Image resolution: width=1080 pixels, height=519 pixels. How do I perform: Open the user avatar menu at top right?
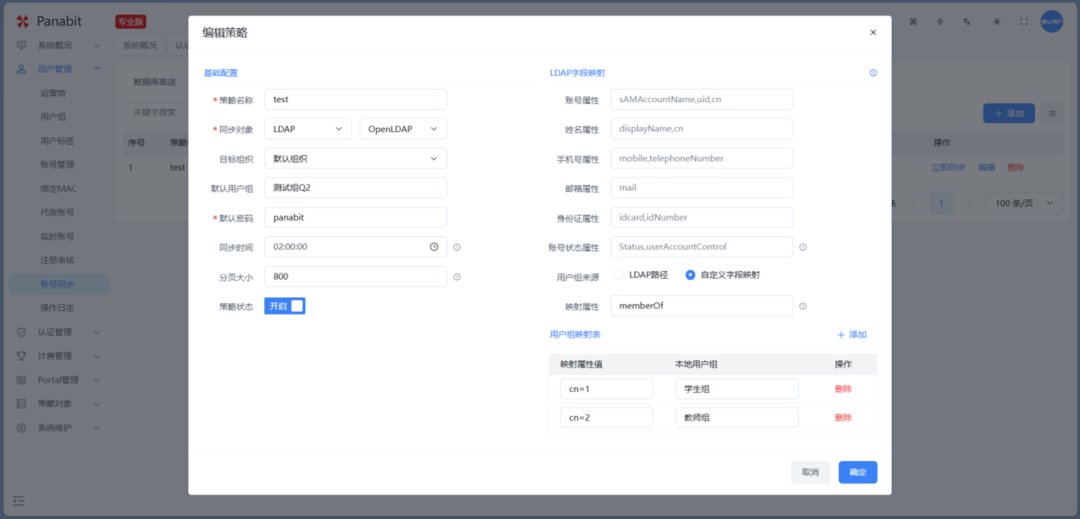point(1052,21)
